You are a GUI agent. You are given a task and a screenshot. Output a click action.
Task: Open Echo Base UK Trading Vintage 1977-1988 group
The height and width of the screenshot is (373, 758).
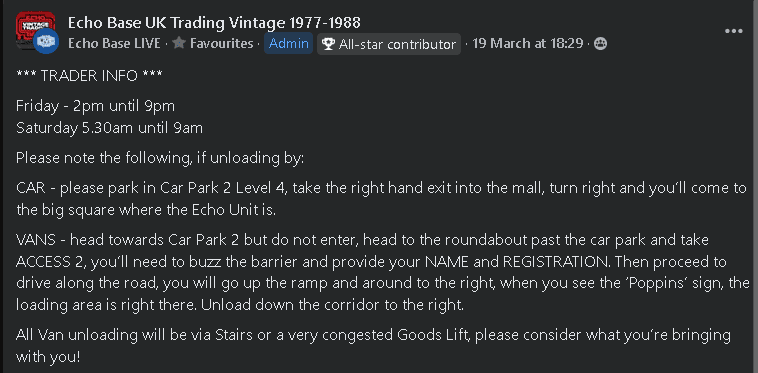tap(214, 22)
